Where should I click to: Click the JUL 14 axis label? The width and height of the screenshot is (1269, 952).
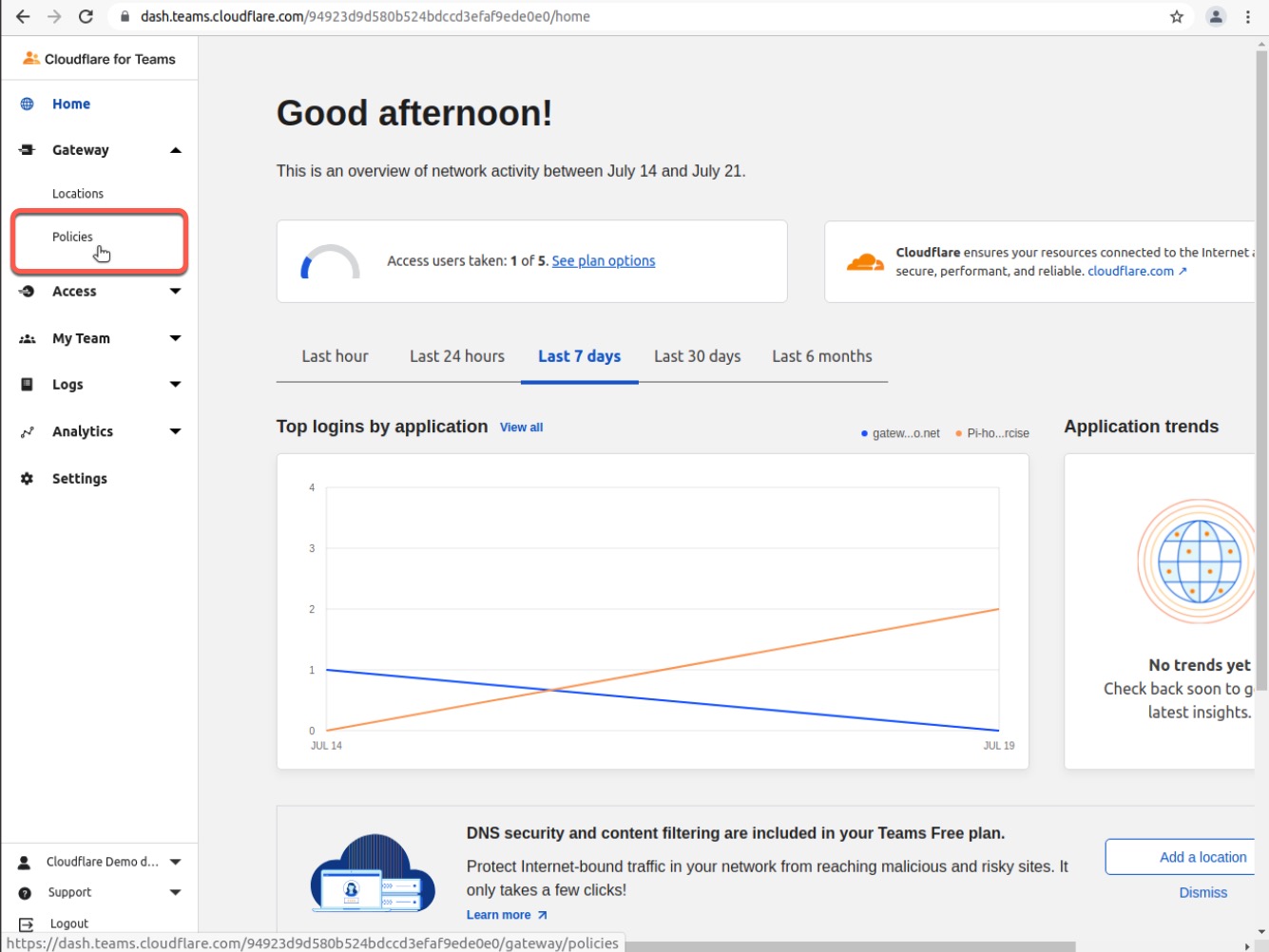pyautogui.click(x=326, y=746)
